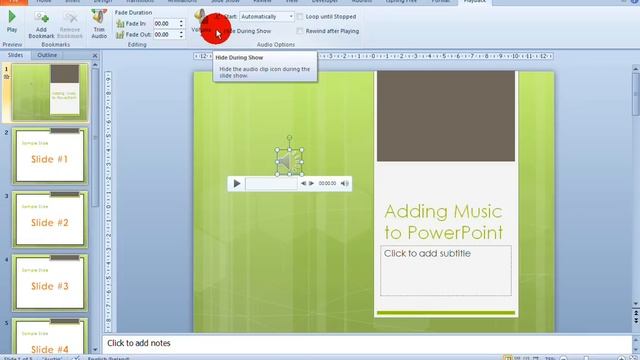Select slide 1 thumbnail in the pane

tap(50, 92)
